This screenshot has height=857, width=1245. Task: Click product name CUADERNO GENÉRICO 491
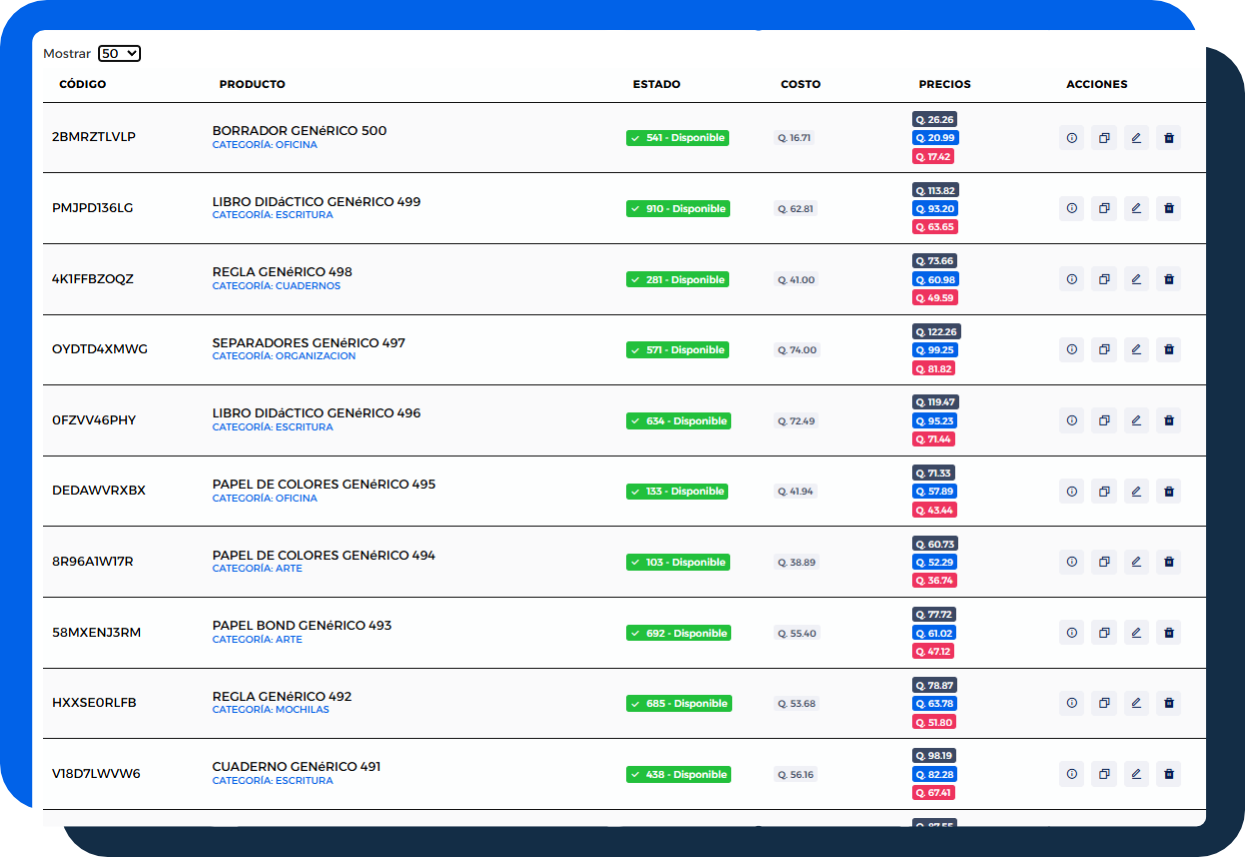point(296,767)
